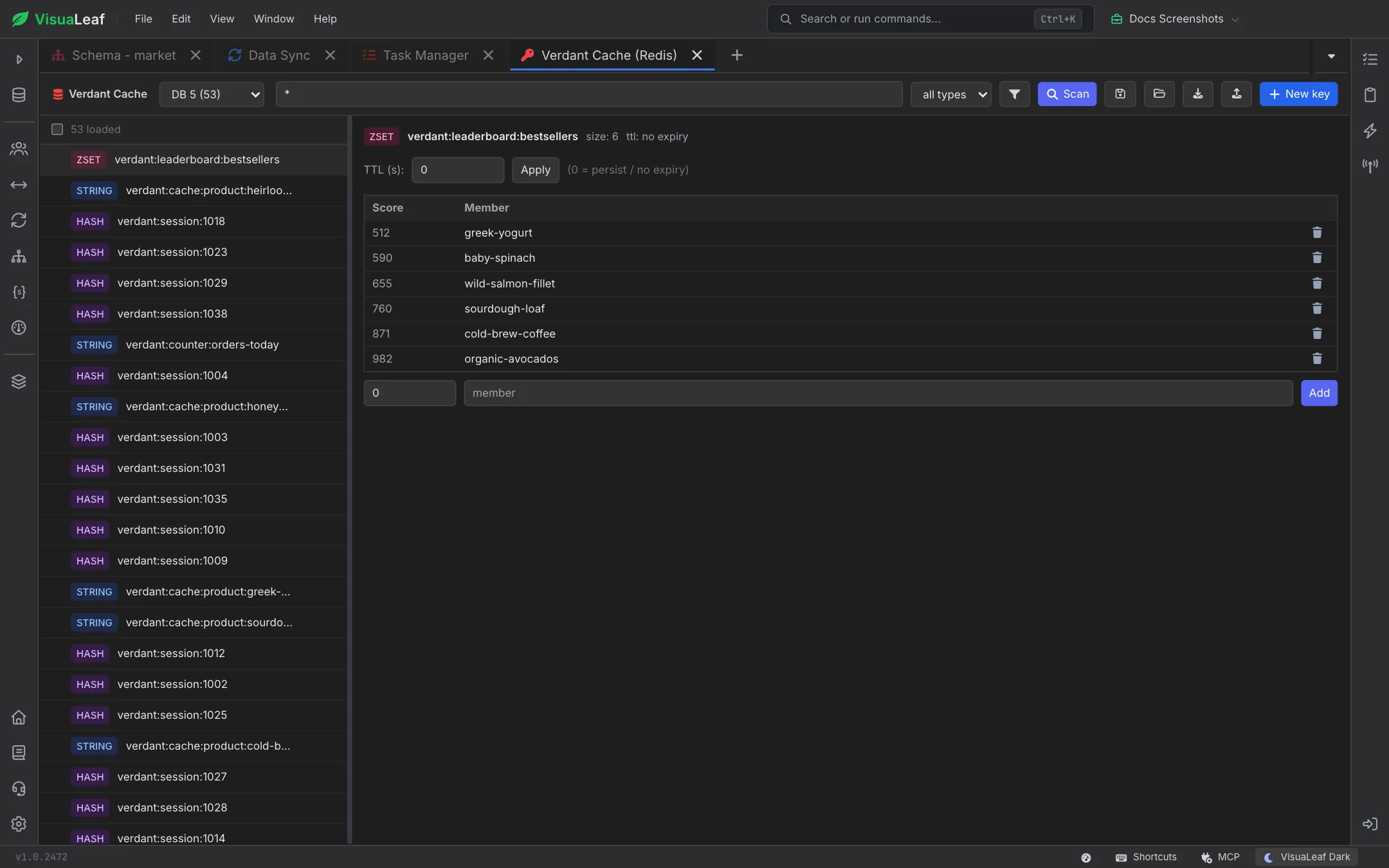Viewport: 1389px width, 868px height.
Task: Delete the greek-yogurt member
Action: pos(1317,233)
